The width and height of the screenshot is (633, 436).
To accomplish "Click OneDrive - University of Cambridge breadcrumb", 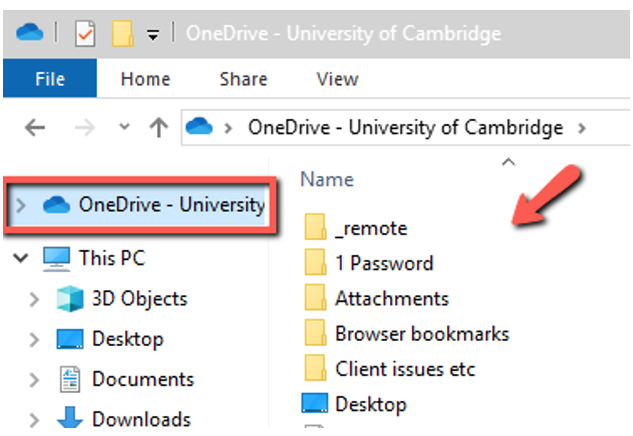I will 405,128.
